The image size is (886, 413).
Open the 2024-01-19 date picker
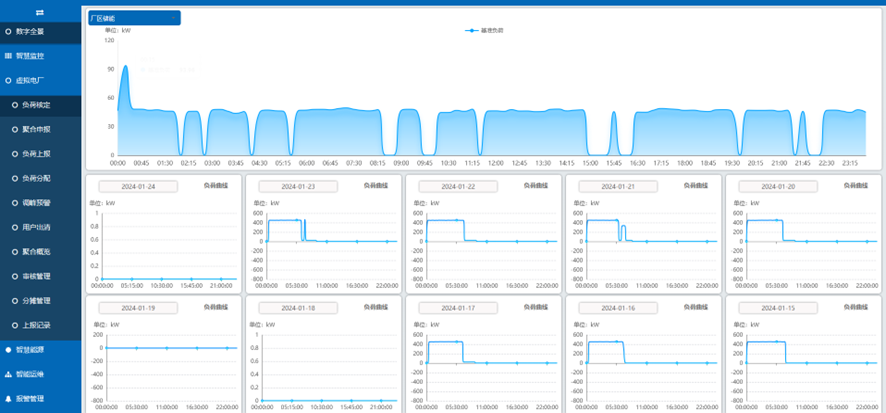(x=138, y=308)
